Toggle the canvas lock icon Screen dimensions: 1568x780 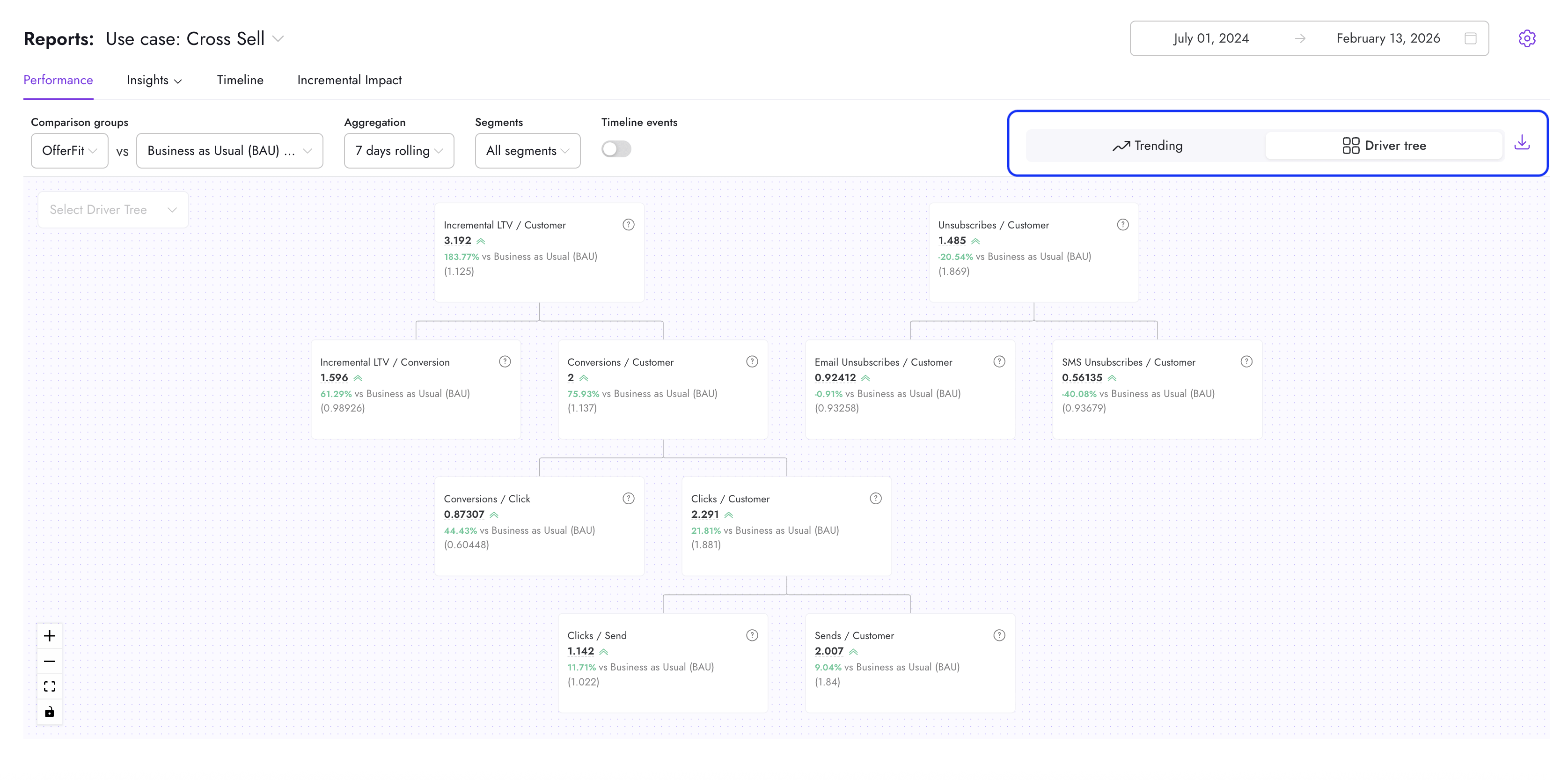coord(49,711)
